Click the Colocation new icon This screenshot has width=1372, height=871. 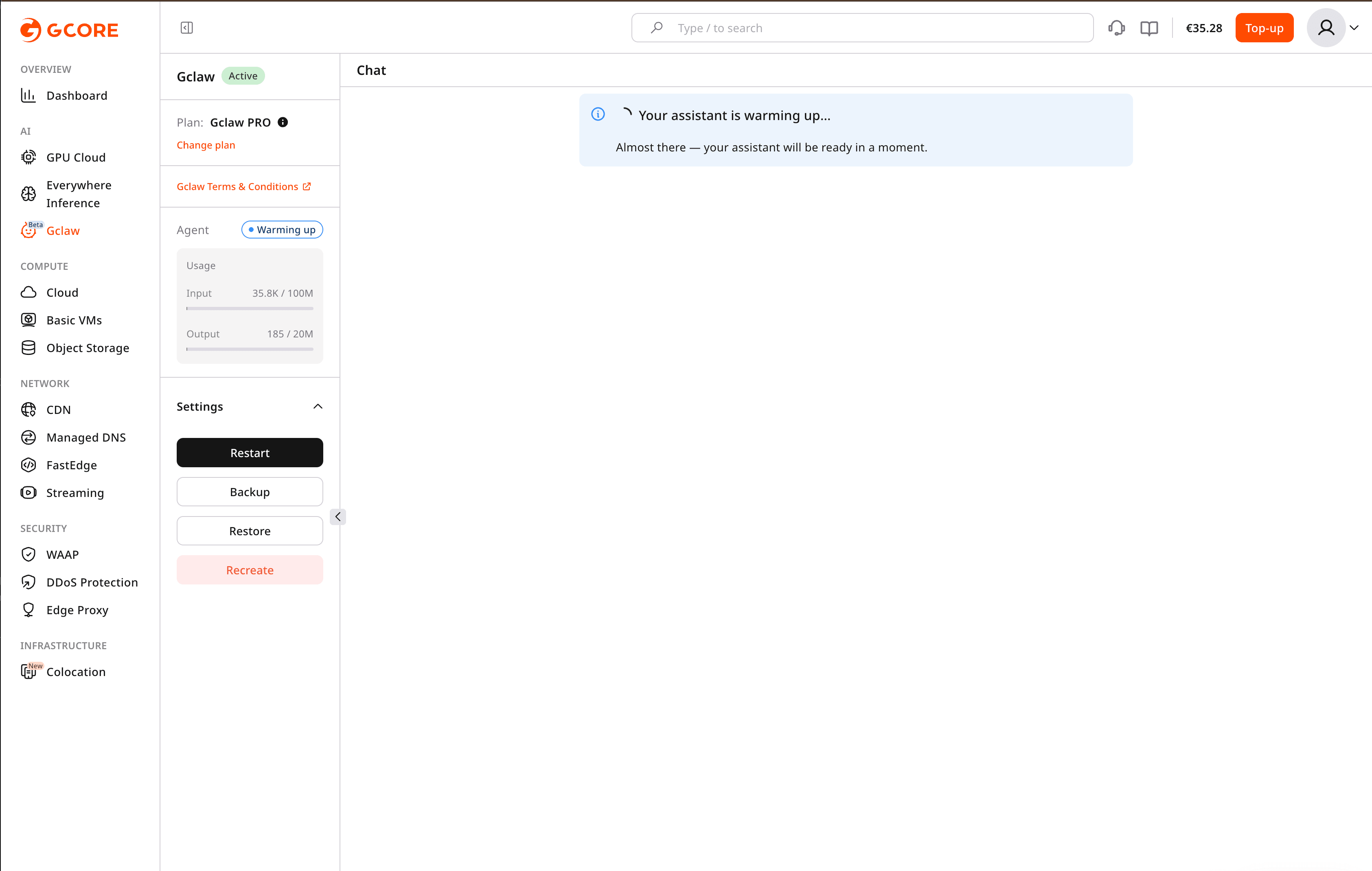(28, 672)
